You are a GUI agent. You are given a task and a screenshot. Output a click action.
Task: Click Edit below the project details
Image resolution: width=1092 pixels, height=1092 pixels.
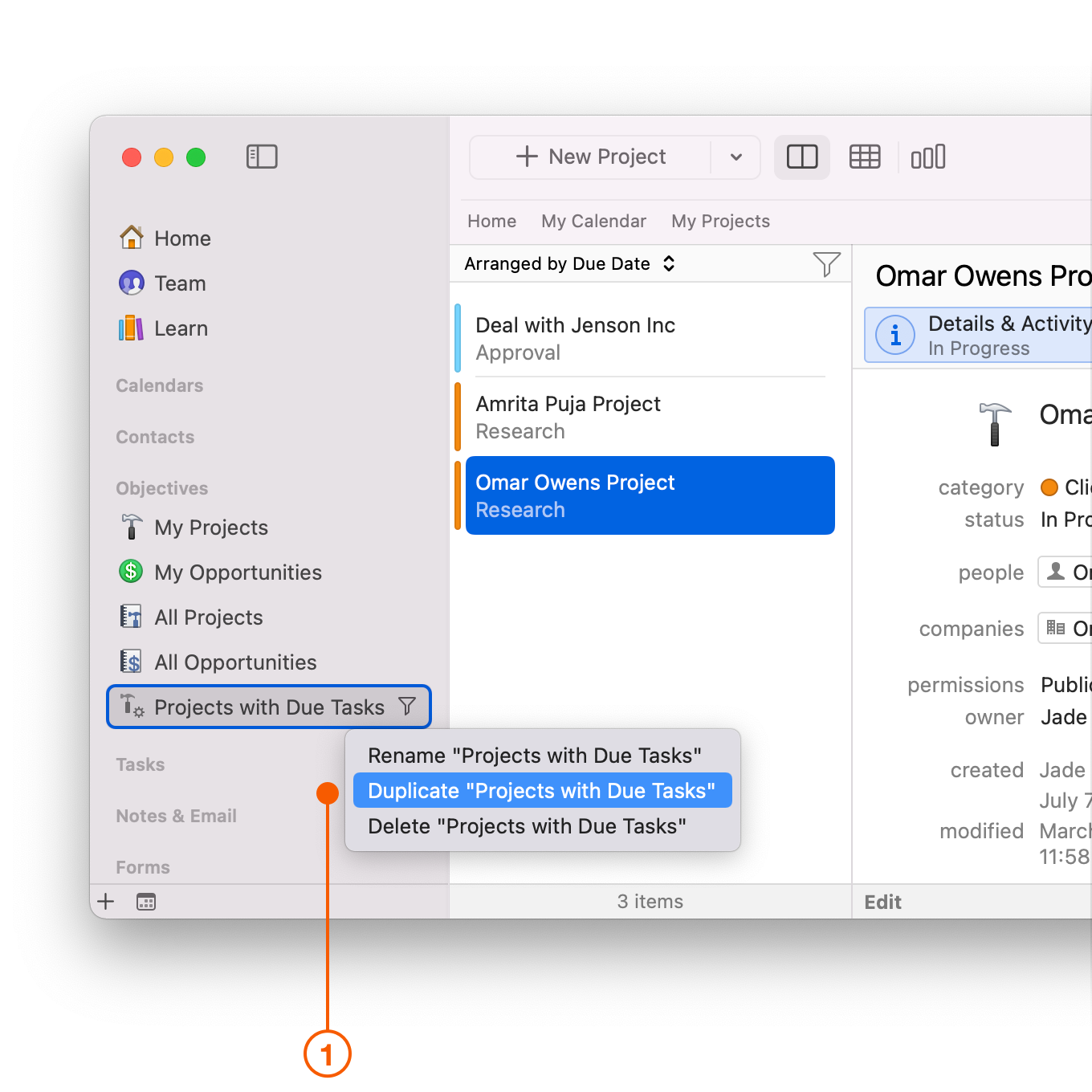[882, 901]
